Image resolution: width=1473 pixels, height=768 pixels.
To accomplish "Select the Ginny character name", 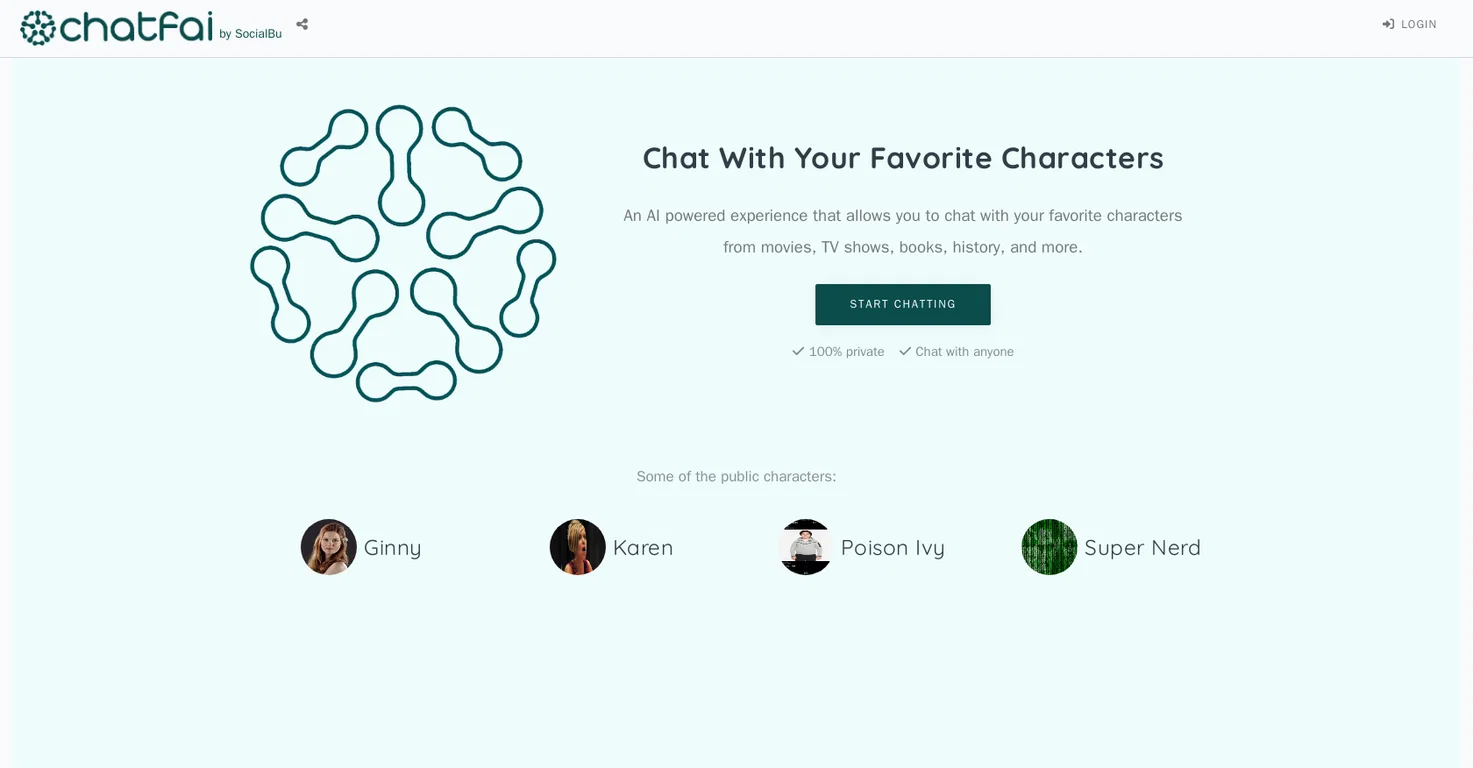I will pos(393,547).
